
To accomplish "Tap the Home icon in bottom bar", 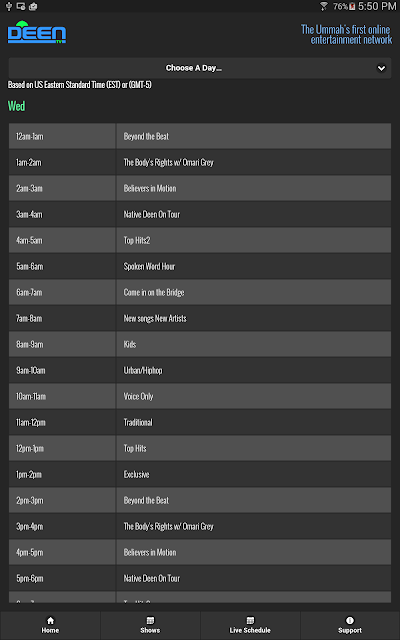I will (x=50, y=620).
